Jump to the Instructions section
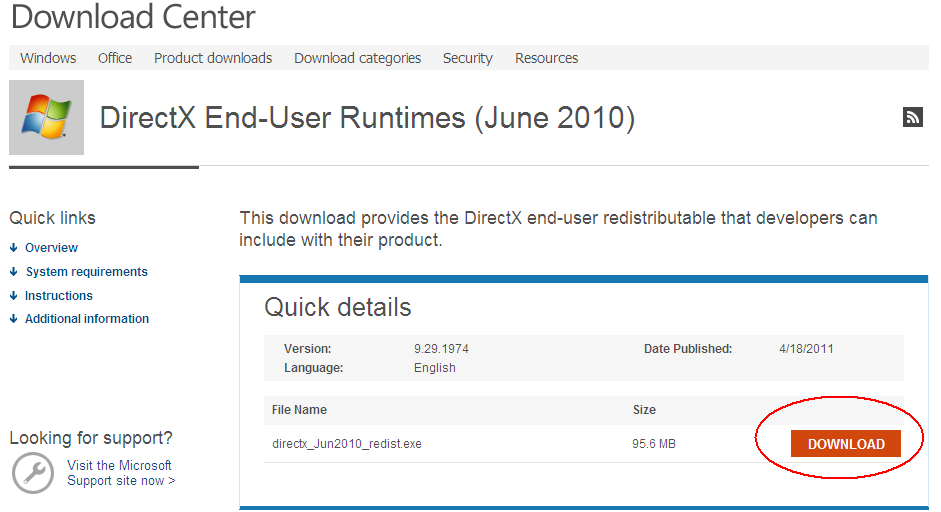 pyautogui.click(x=59, y=295)
